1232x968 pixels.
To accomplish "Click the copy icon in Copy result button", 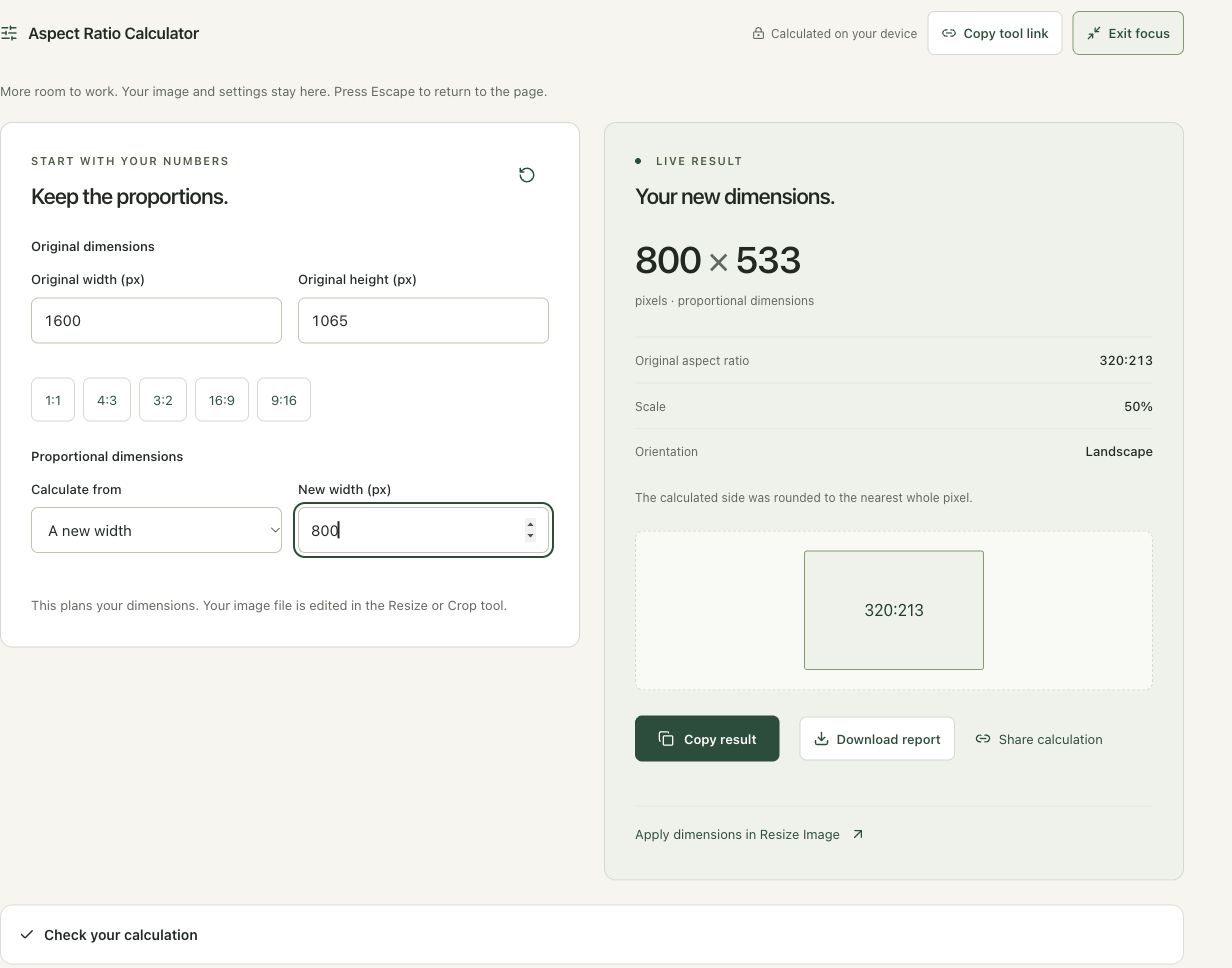I will (666, 739).
